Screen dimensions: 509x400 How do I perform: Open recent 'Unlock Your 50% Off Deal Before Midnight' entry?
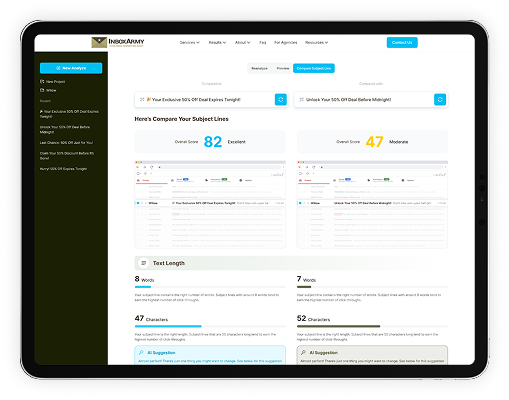65,129
